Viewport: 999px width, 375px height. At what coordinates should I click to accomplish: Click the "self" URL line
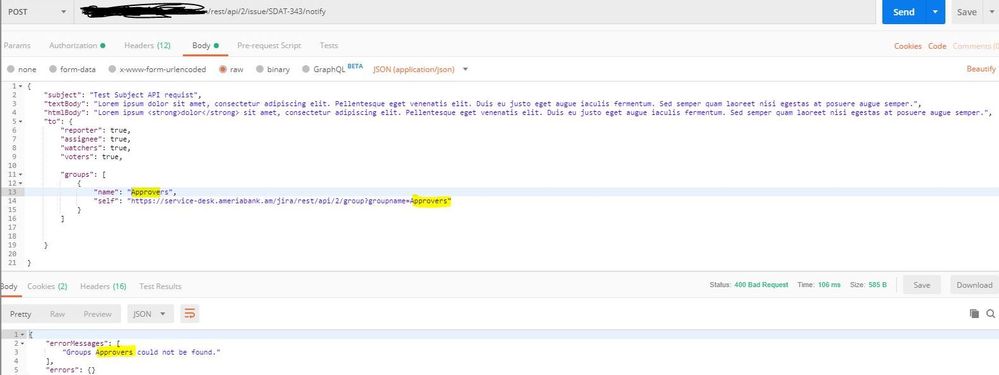[x=272, y=201]
